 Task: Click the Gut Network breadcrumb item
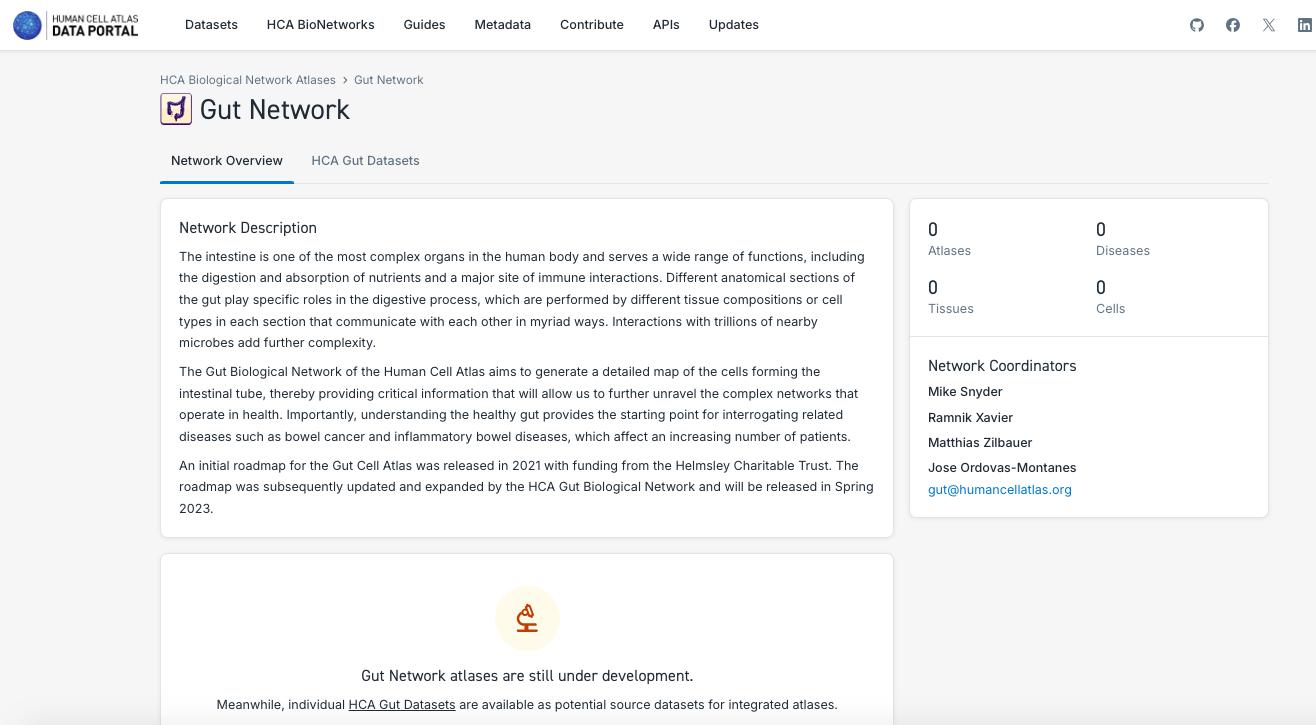pyautogui.click(x=388, y=80)
